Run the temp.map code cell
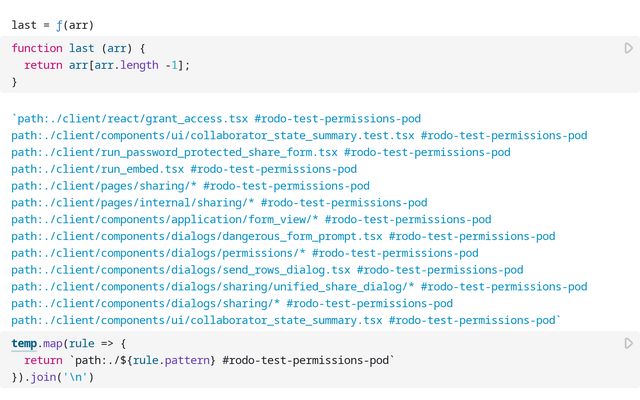The width and height of the screenshot is (640, 400). (x=628, y=343)
